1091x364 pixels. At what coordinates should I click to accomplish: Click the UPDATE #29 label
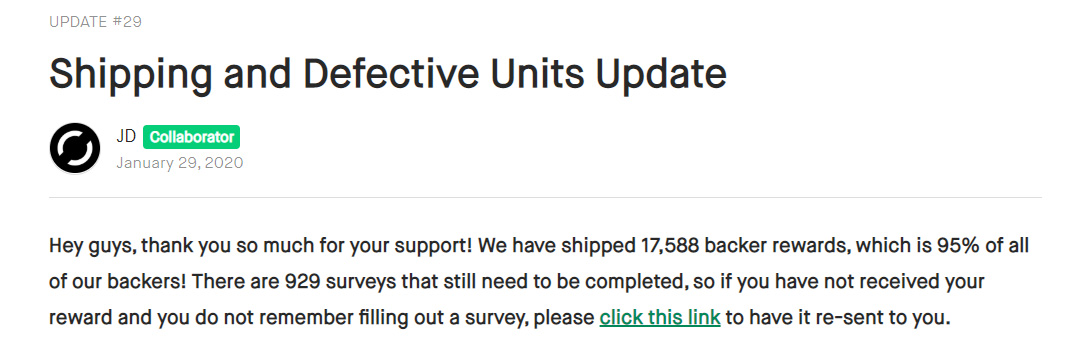coord(95,22)
